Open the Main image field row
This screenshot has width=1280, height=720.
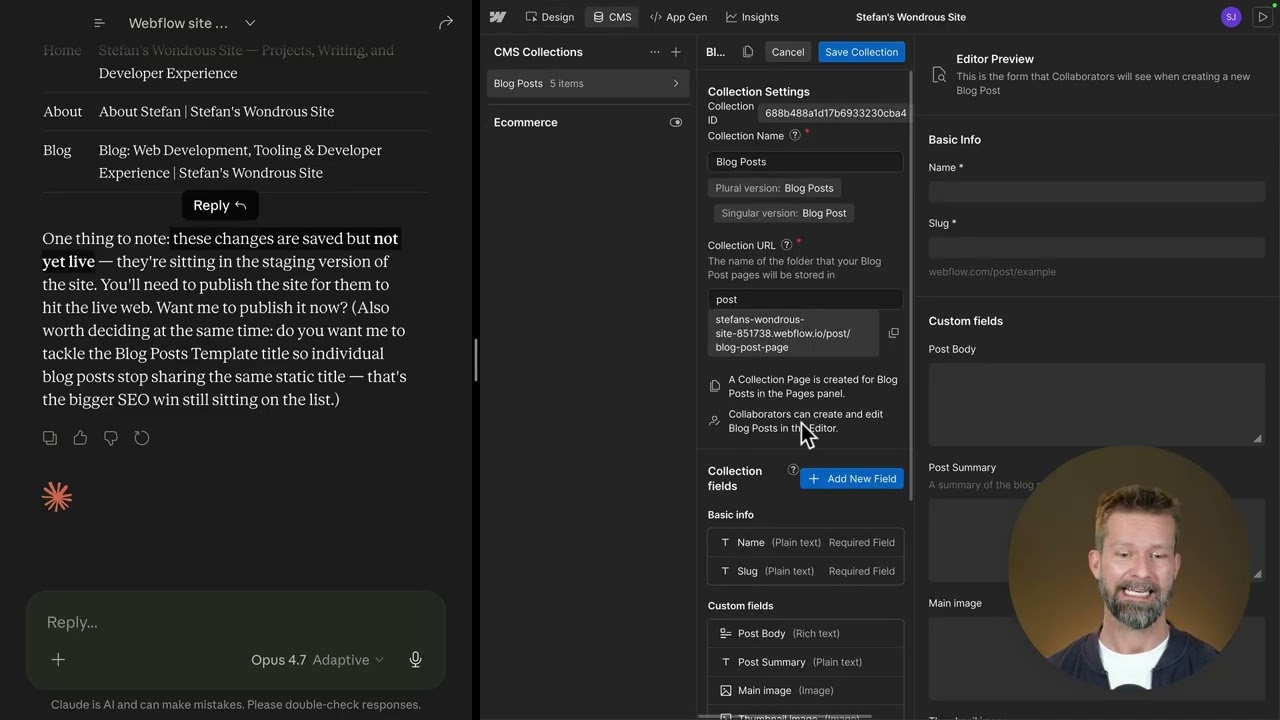point(805,690)
